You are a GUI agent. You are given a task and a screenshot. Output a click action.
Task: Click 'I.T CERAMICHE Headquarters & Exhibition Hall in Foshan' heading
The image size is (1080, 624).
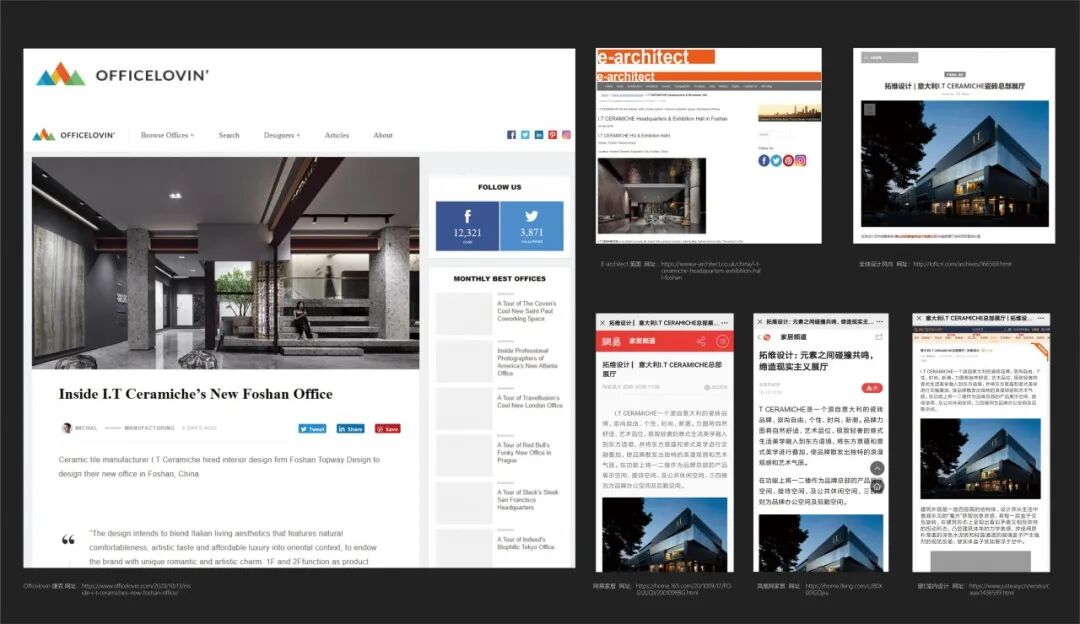pyautogui.click(x=663, y=118)
